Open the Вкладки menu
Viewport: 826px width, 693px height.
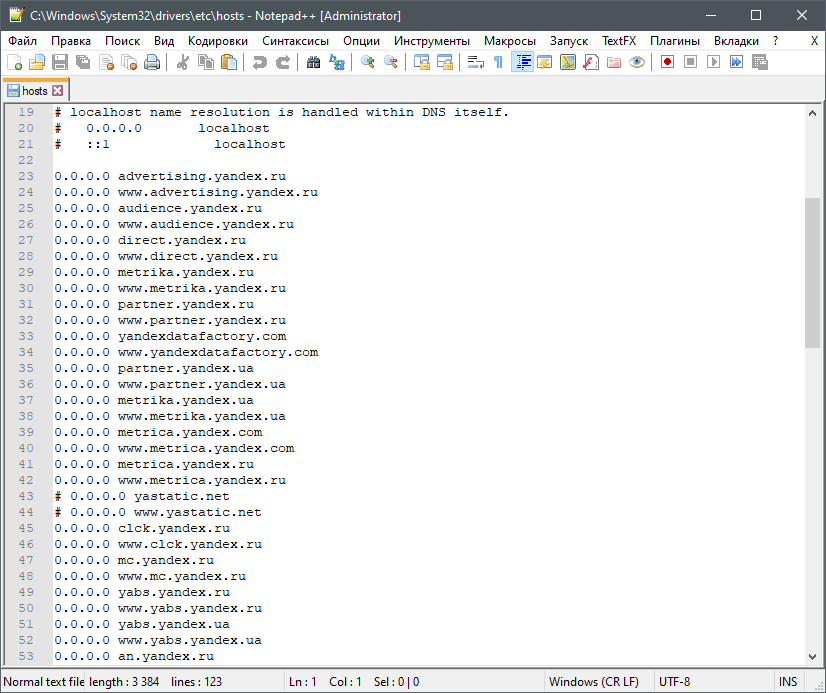[736, 41]
